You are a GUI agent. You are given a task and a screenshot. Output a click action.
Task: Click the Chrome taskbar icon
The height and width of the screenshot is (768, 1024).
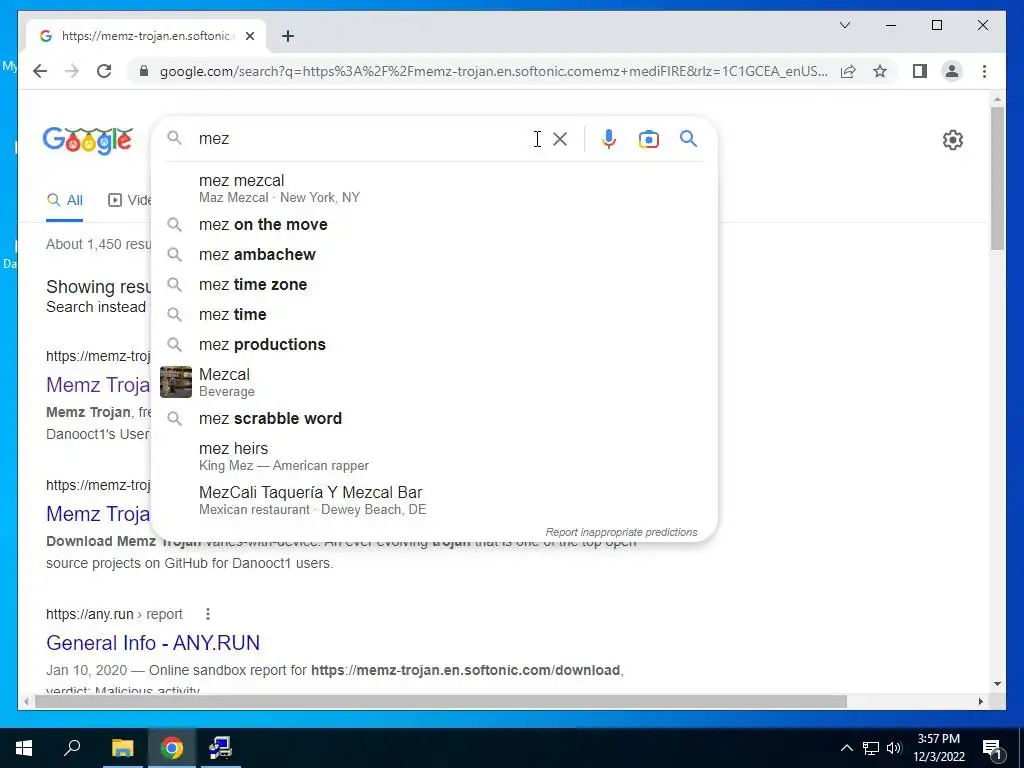172,748
